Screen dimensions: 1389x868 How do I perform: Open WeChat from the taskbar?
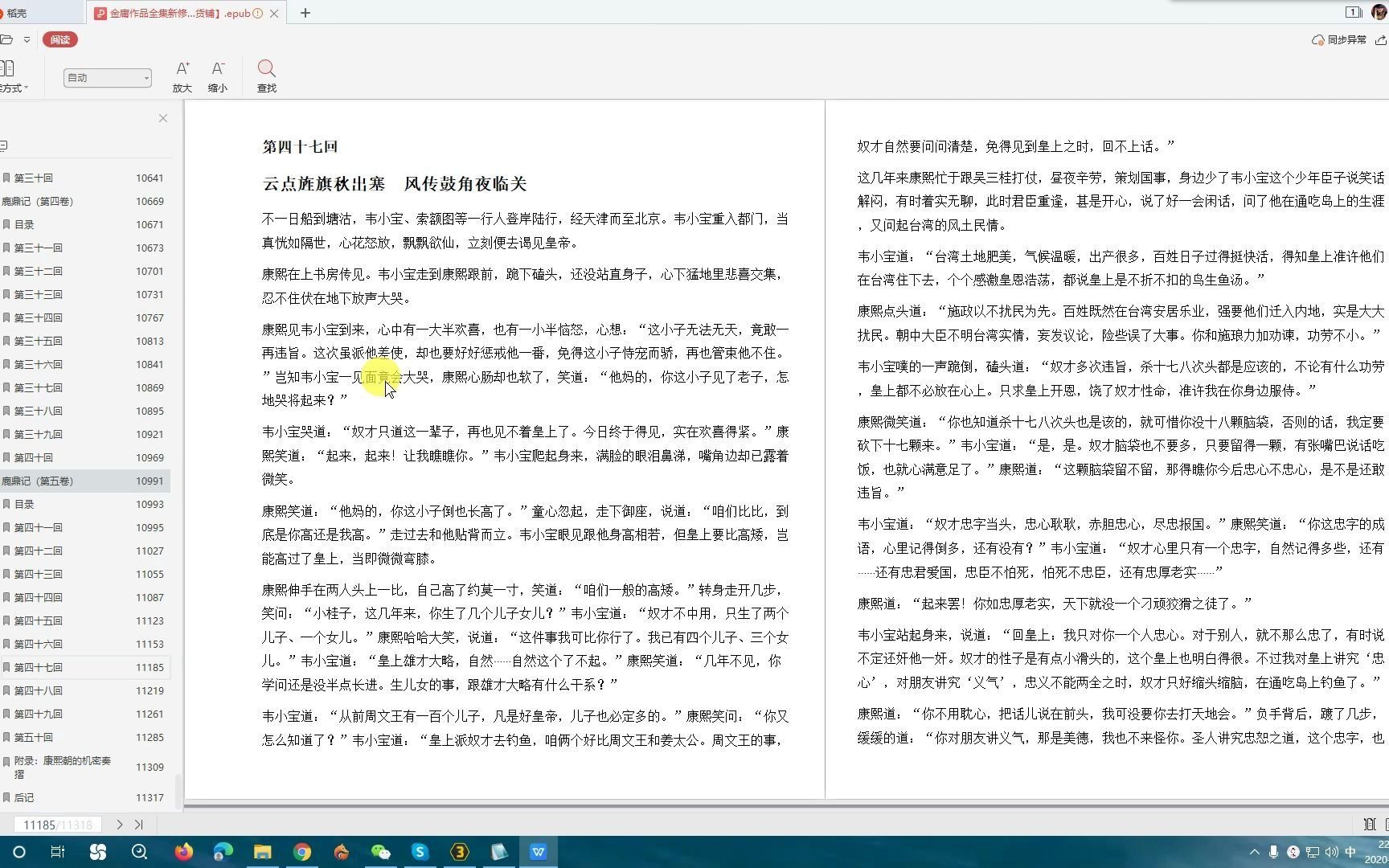(x=380, y=852)
